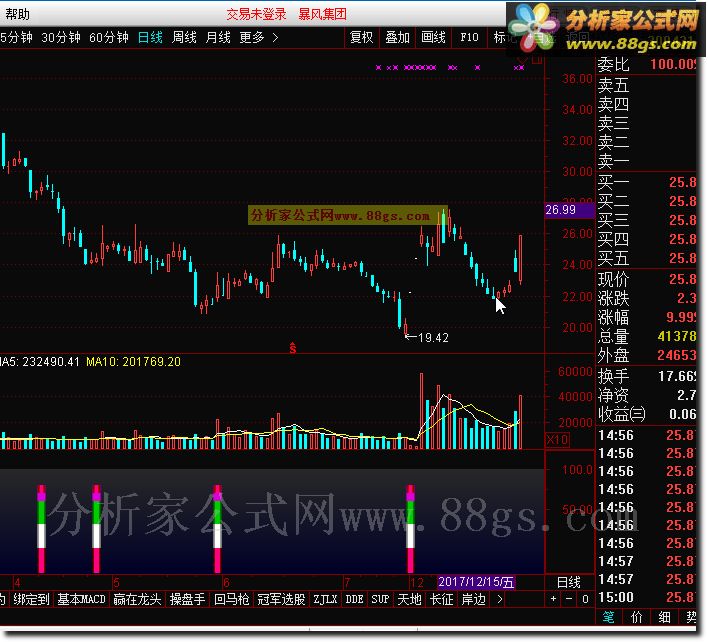Click the third signal bar in indicator panel
This screenshot has width=708, height=642.
[x=217, y=529]
